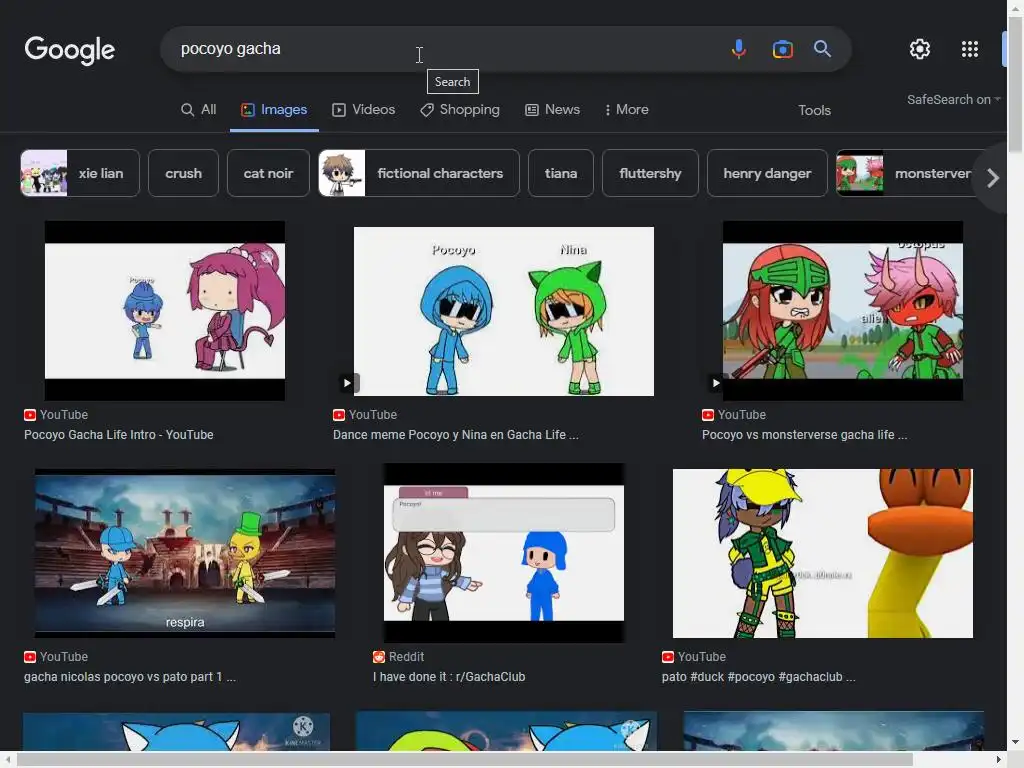Open 'pato #duck #pocoyo #gachaclub' link
Viewport: 1024px width, 768px height.
[758, 677]
